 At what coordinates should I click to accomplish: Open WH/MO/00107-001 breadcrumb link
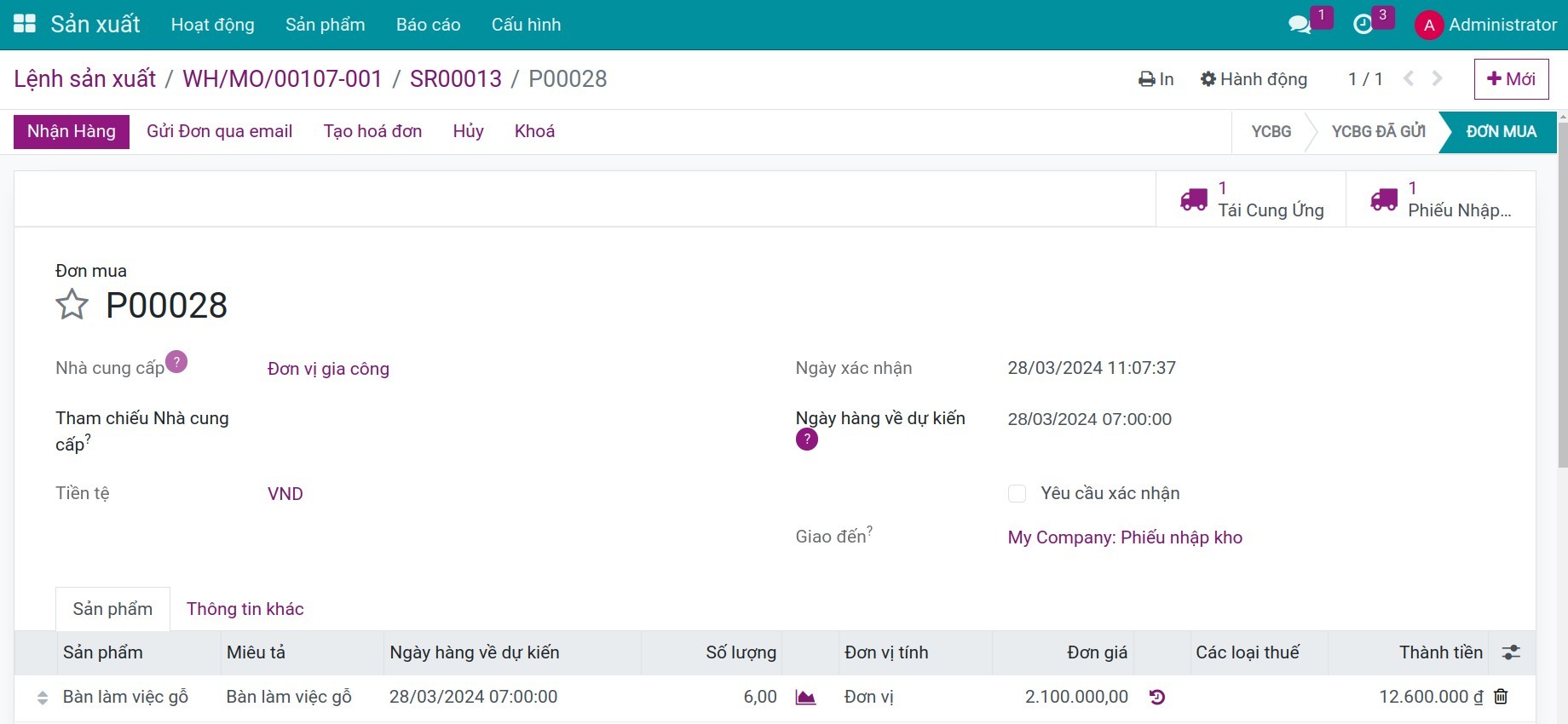click(x=283, y=78)
